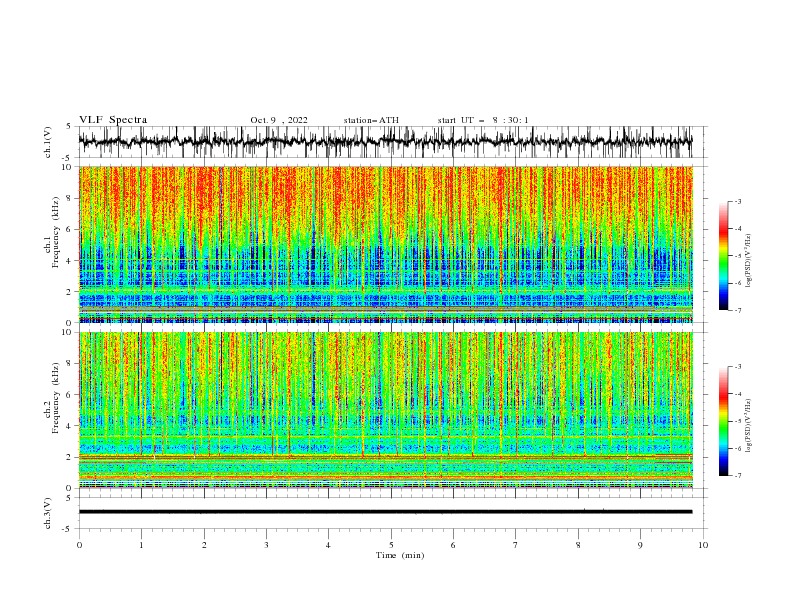Click the ch.1 color bar '-3' label
The image size is (792, 612).
738,201
